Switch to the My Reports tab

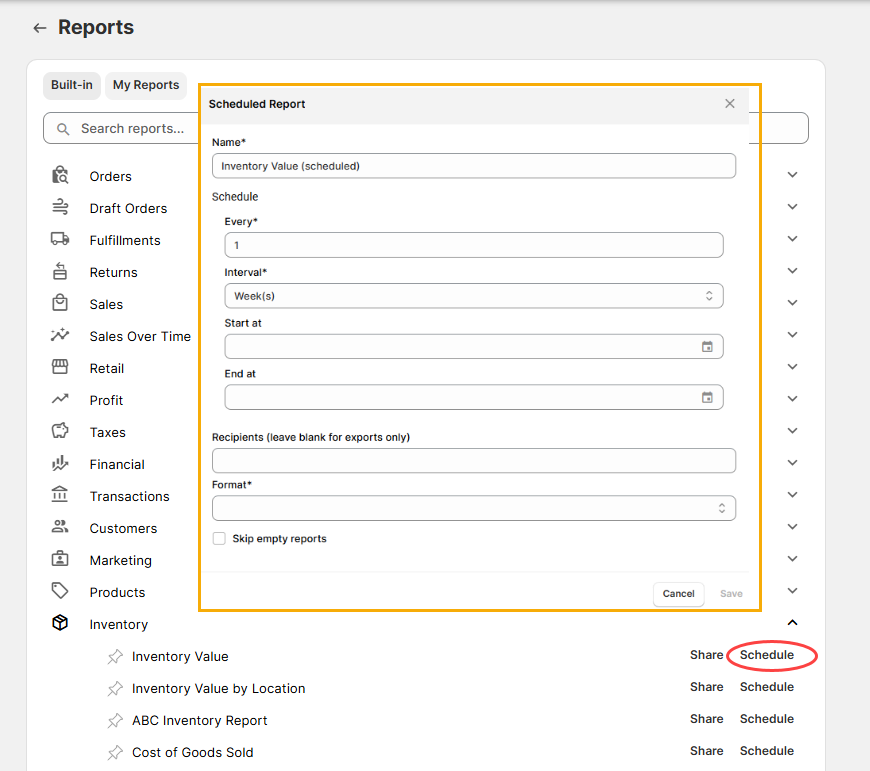click(x=146, y=85)
